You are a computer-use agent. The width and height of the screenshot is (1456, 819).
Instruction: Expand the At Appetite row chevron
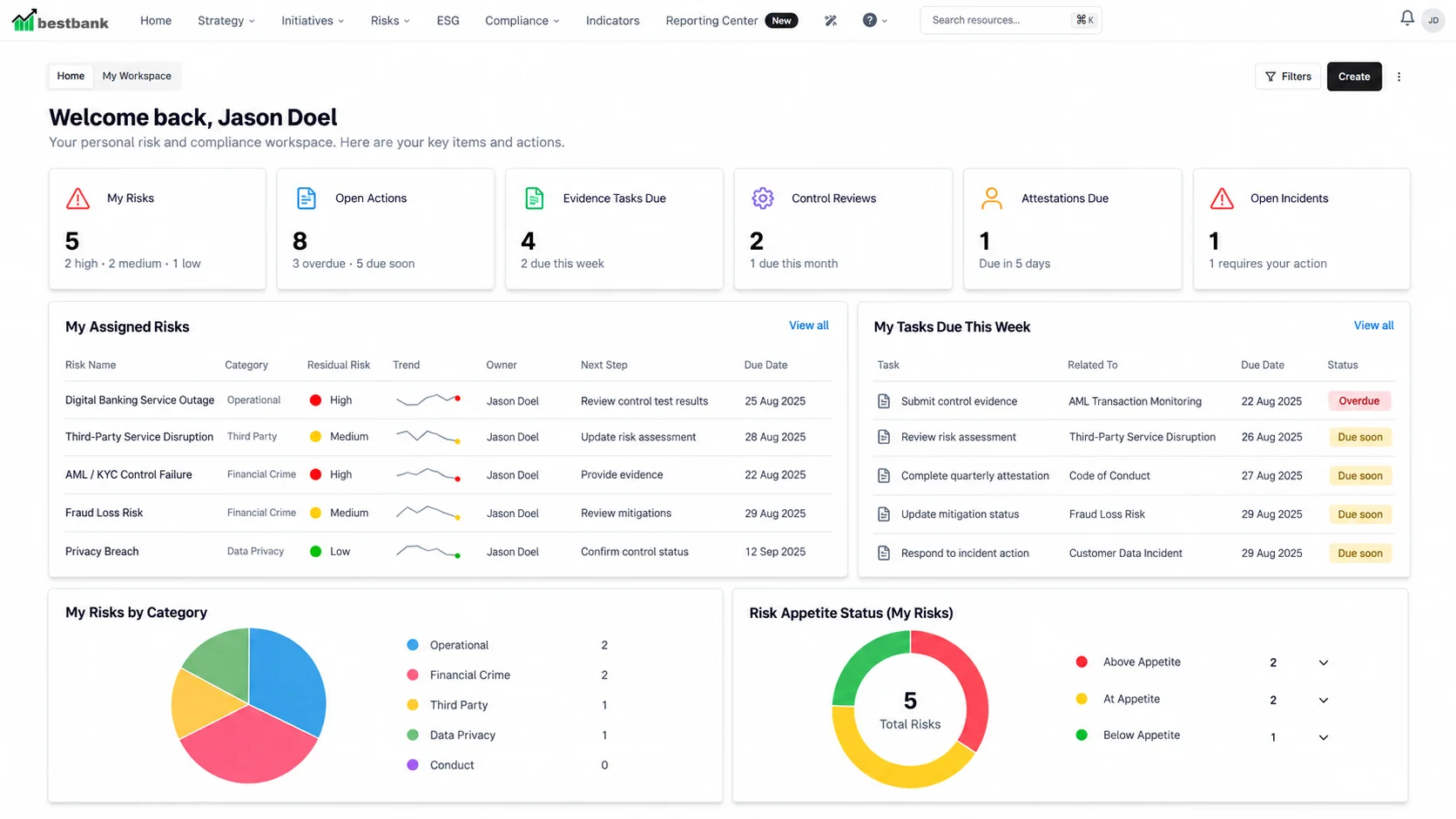[1324, 701]
